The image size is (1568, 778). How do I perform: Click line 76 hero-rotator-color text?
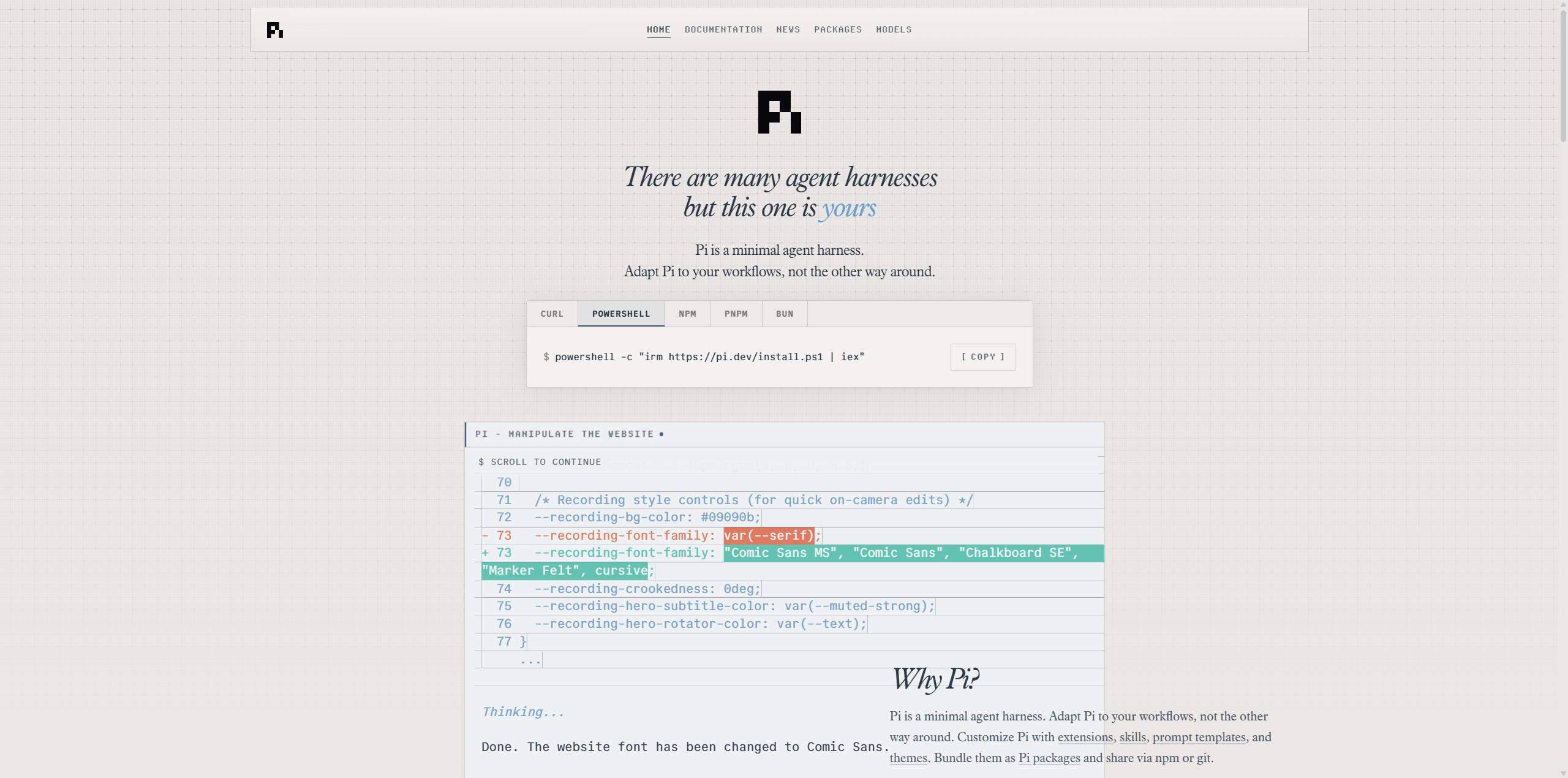point(701,624)
